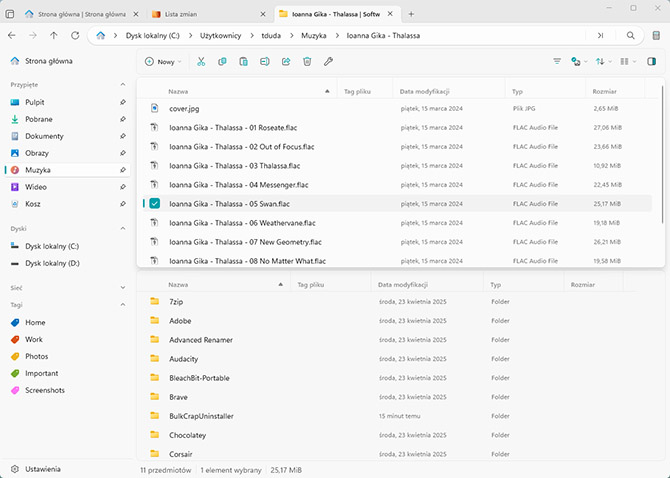The image size is (670, 478).
Task: Open the selection options dropdown in toolbar
Action: tap(579, 62)
